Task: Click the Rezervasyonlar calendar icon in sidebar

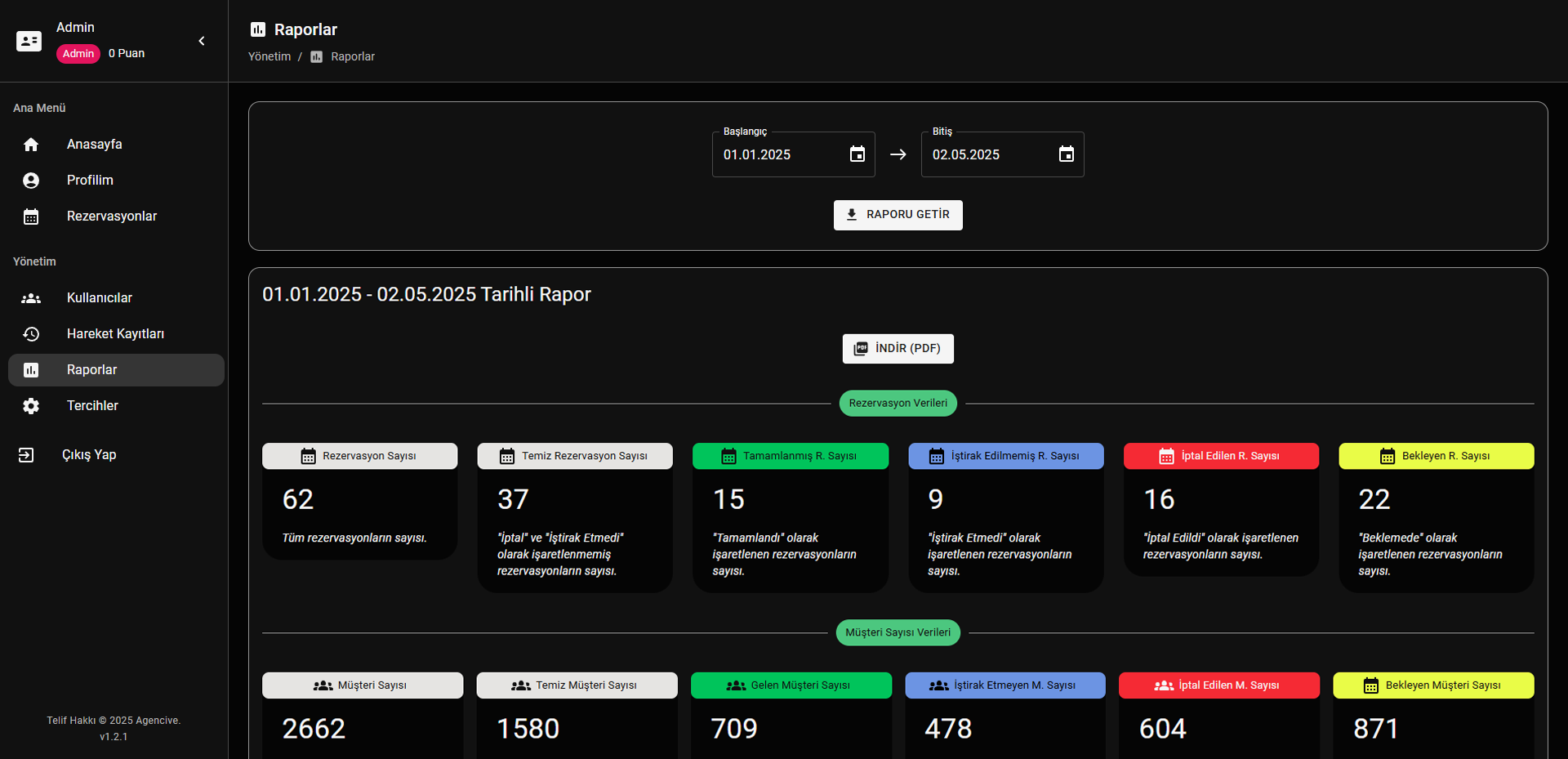Action: click(x=31, y=217)
